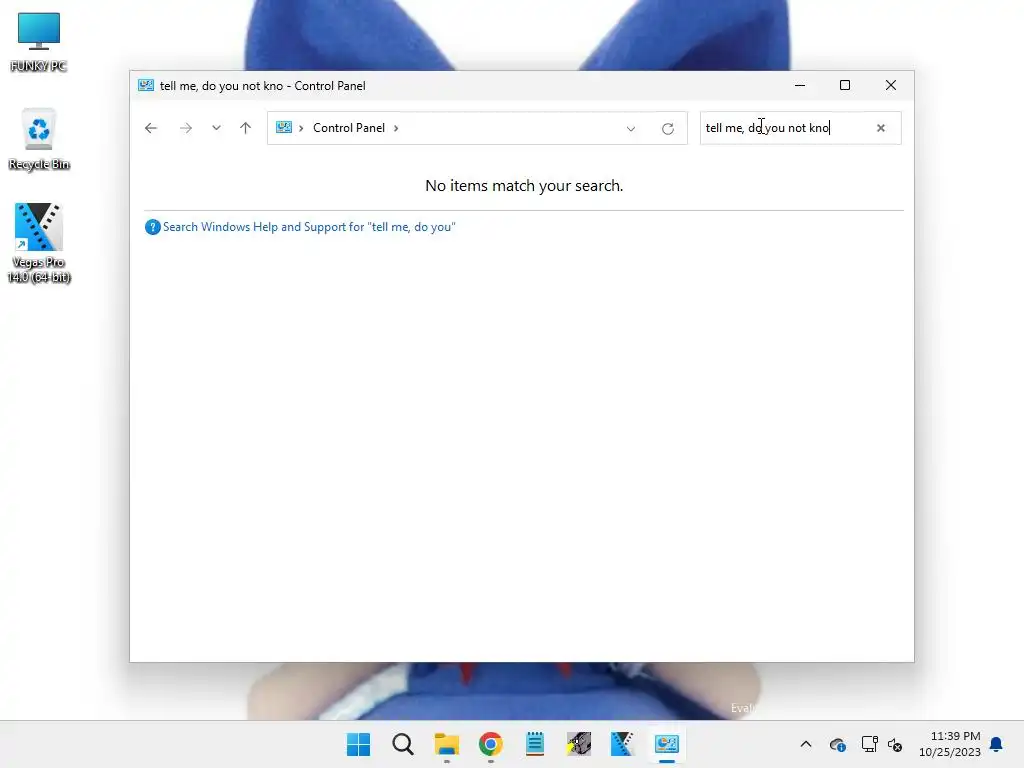Expand chevron before Control Panel breadcrumb

pyautogui.click(x=301, y=128)
